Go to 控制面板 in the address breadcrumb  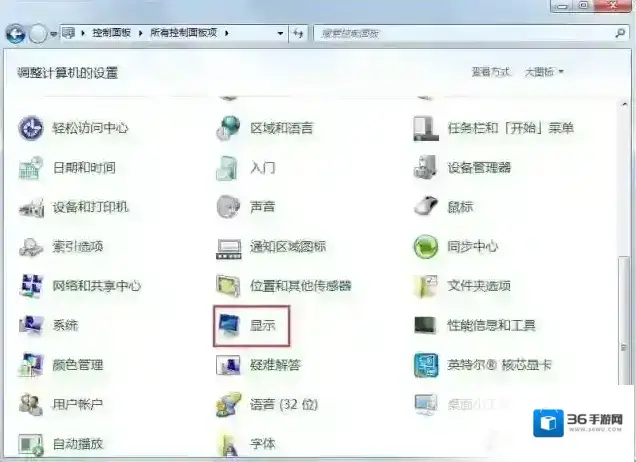tap(111, 33)
